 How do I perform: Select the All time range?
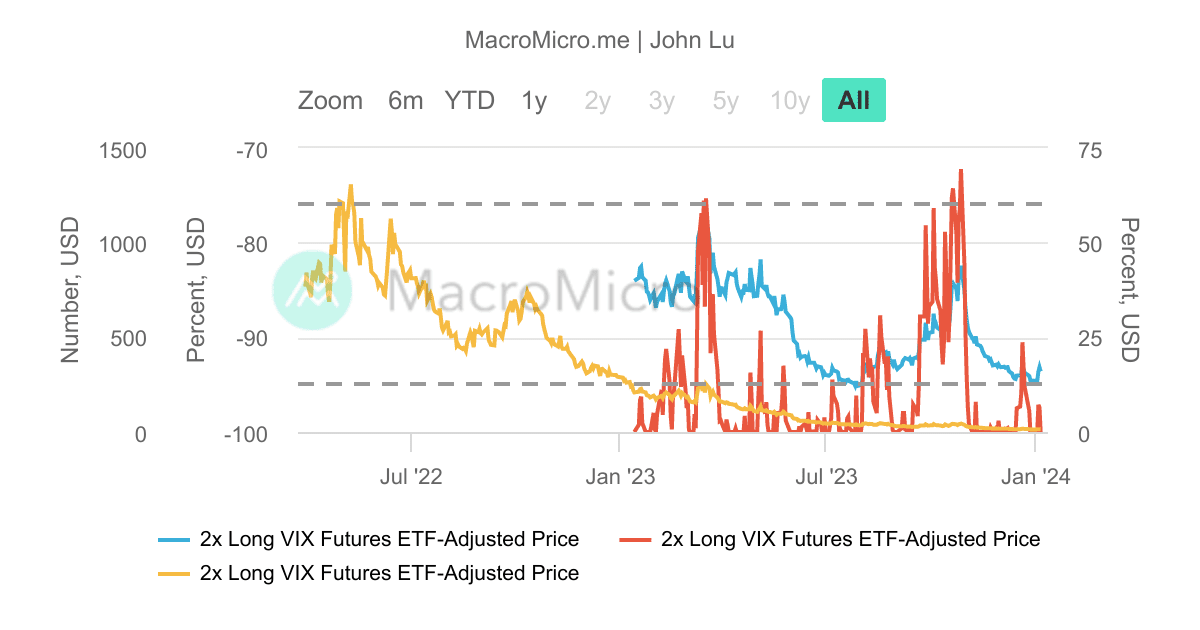853,100
